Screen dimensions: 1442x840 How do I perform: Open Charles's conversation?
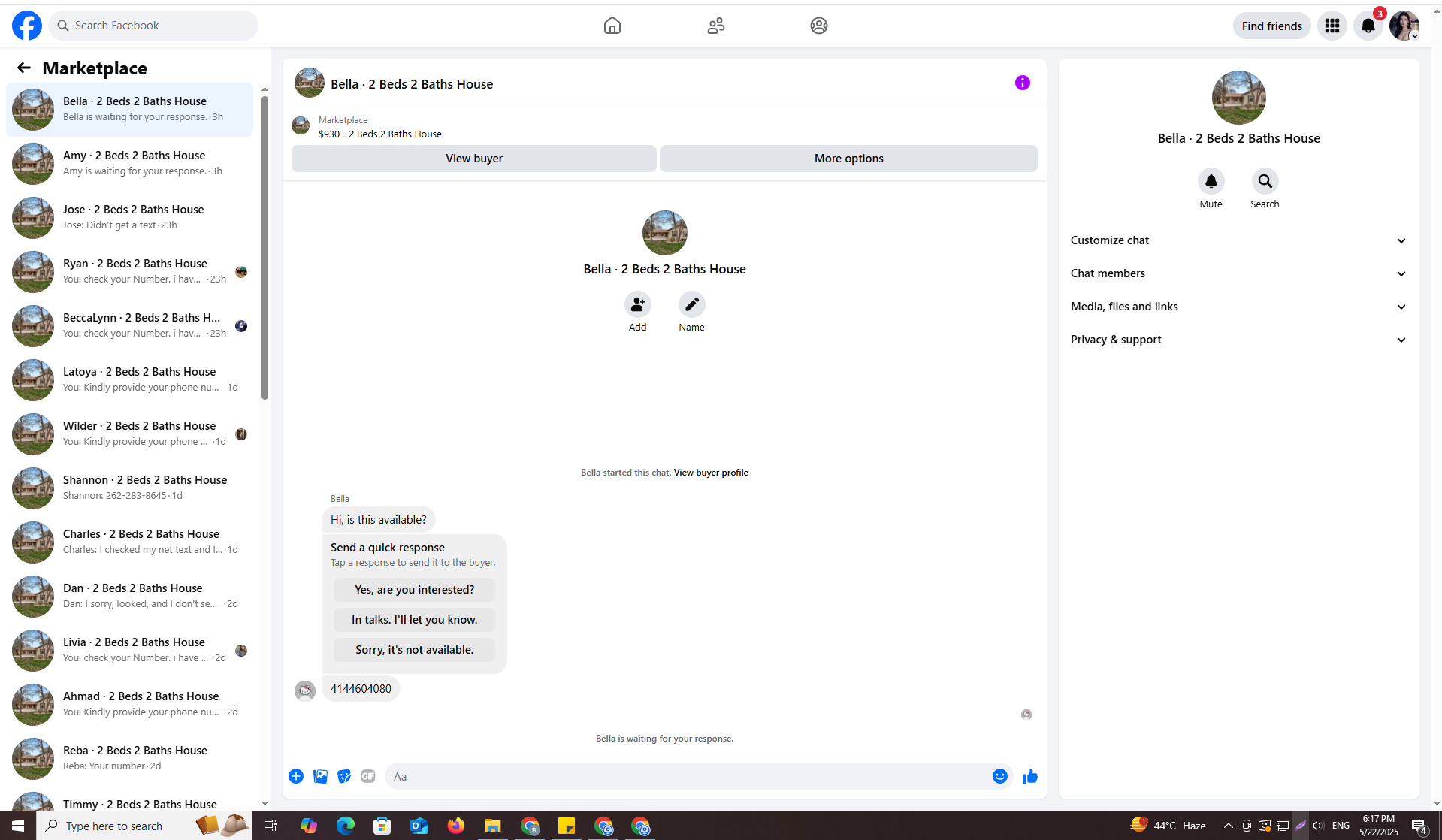click(129, 542)
